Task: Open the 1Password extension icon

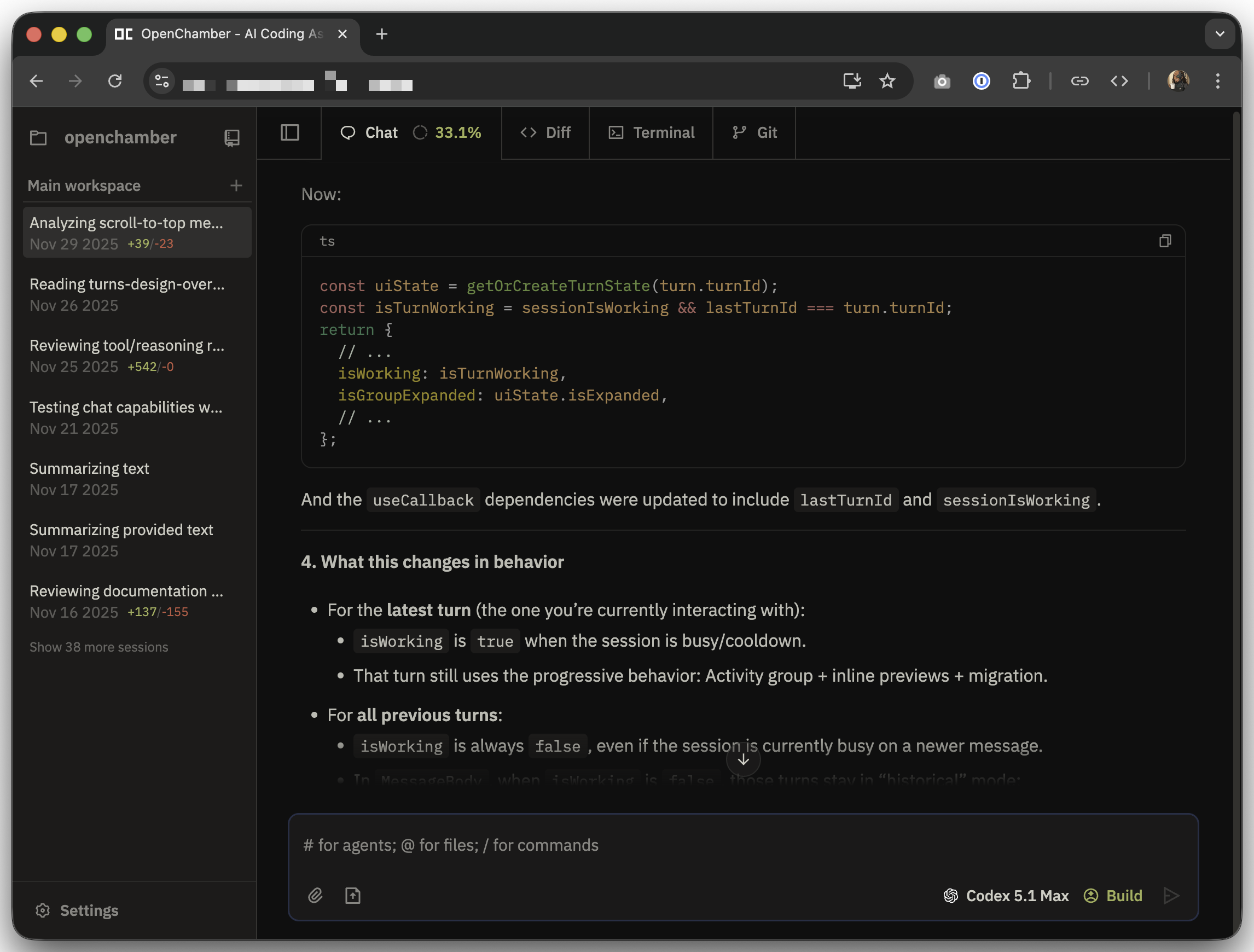Action: [982, 81]
